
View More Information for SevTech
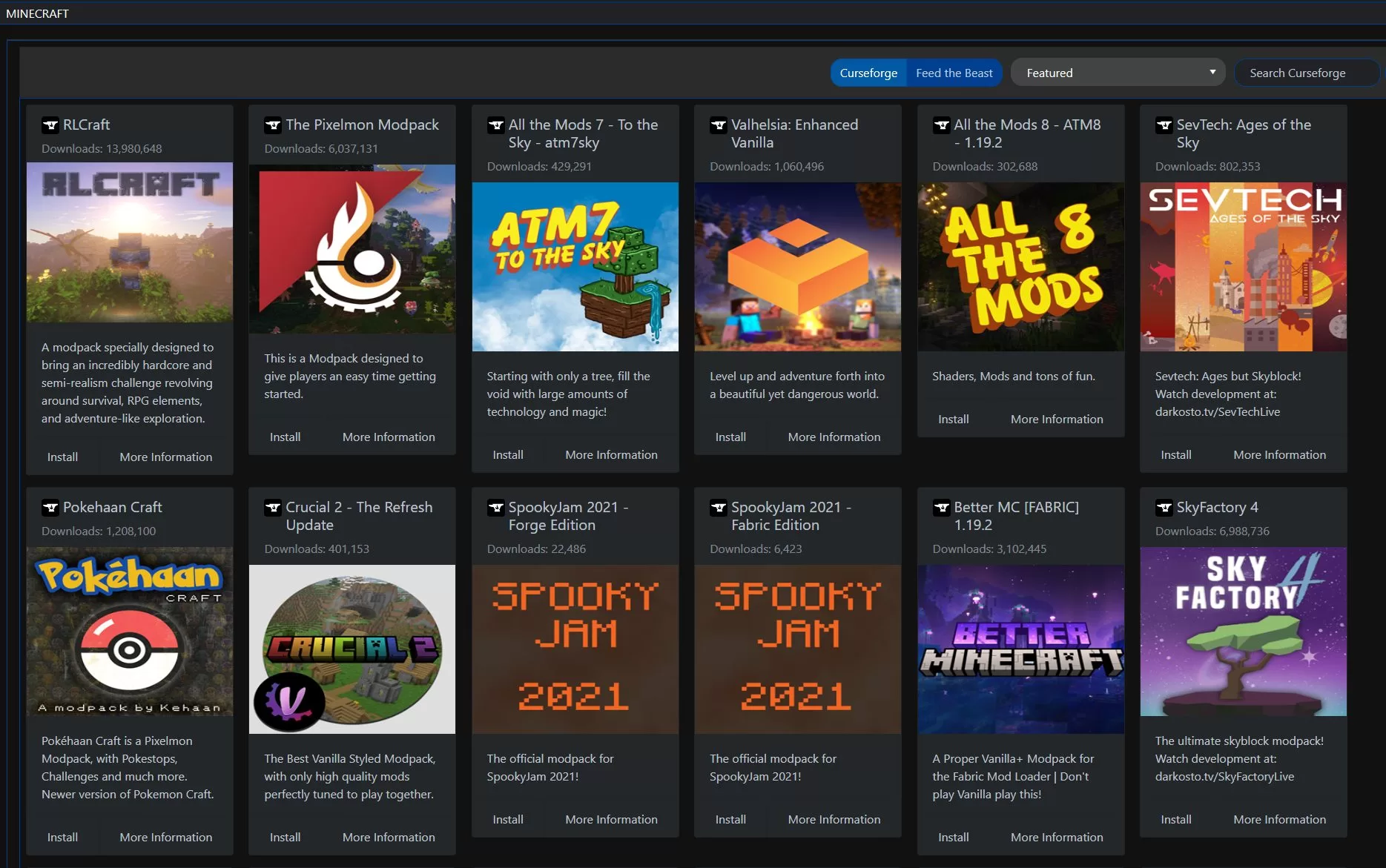1279,455
